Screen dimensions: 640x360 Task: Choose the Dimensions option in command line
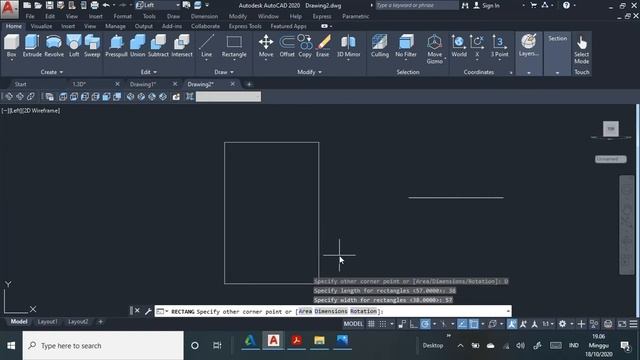[x=331, y=311]
